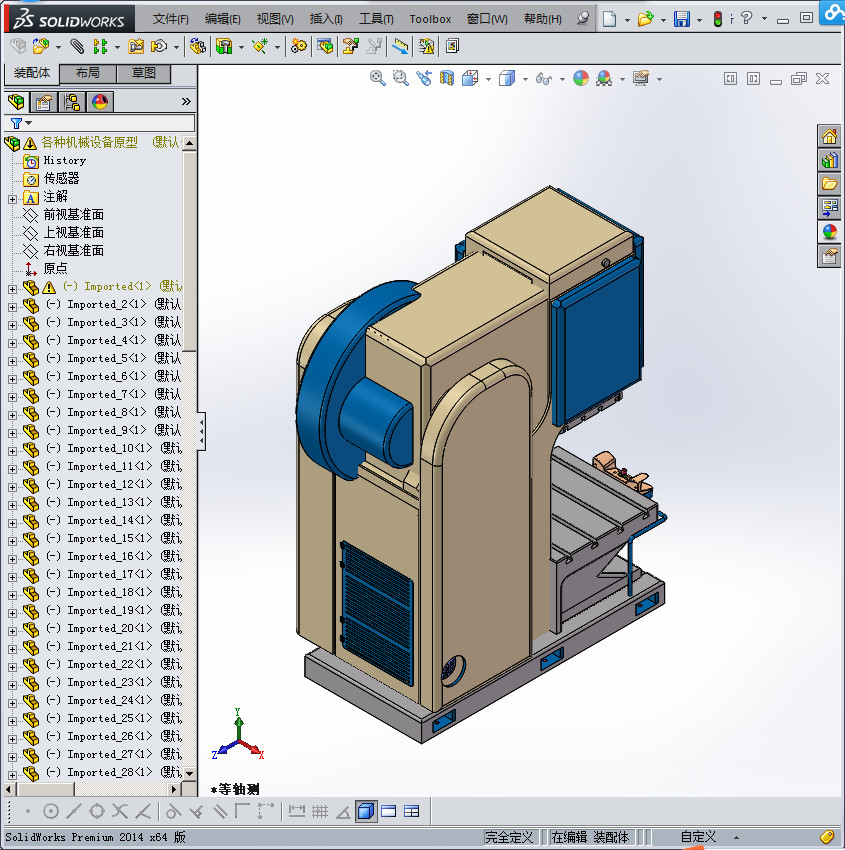Viewport: 845px width, 850px height.
Task: Open Appearances color ball in task pane
Action: click(x=829, y=232)
